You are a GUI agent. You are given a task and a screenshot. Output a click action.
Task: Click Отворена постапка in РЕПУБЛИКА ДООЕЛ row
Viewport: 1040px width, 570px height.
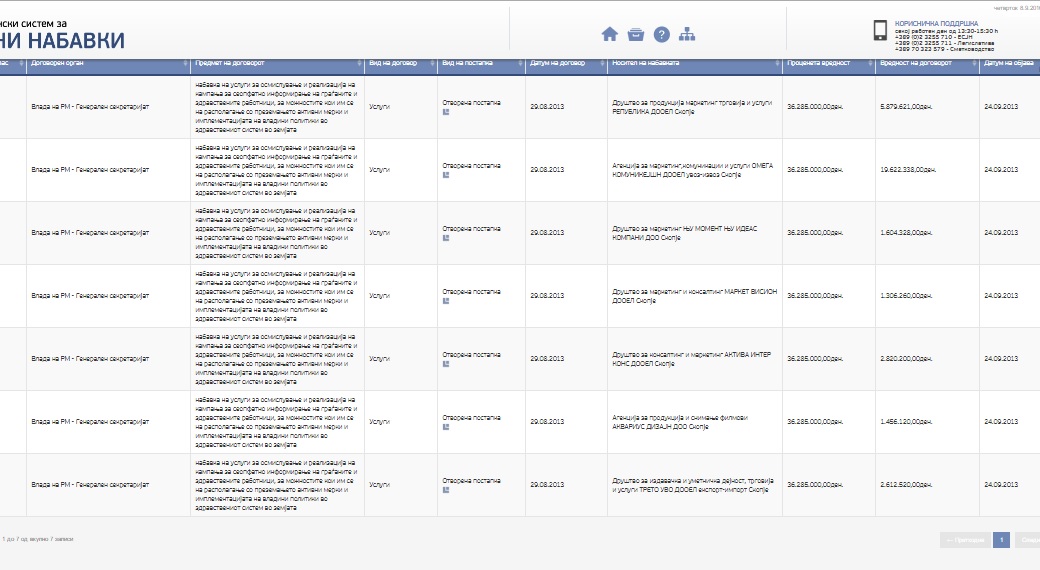tap(472, 103)
